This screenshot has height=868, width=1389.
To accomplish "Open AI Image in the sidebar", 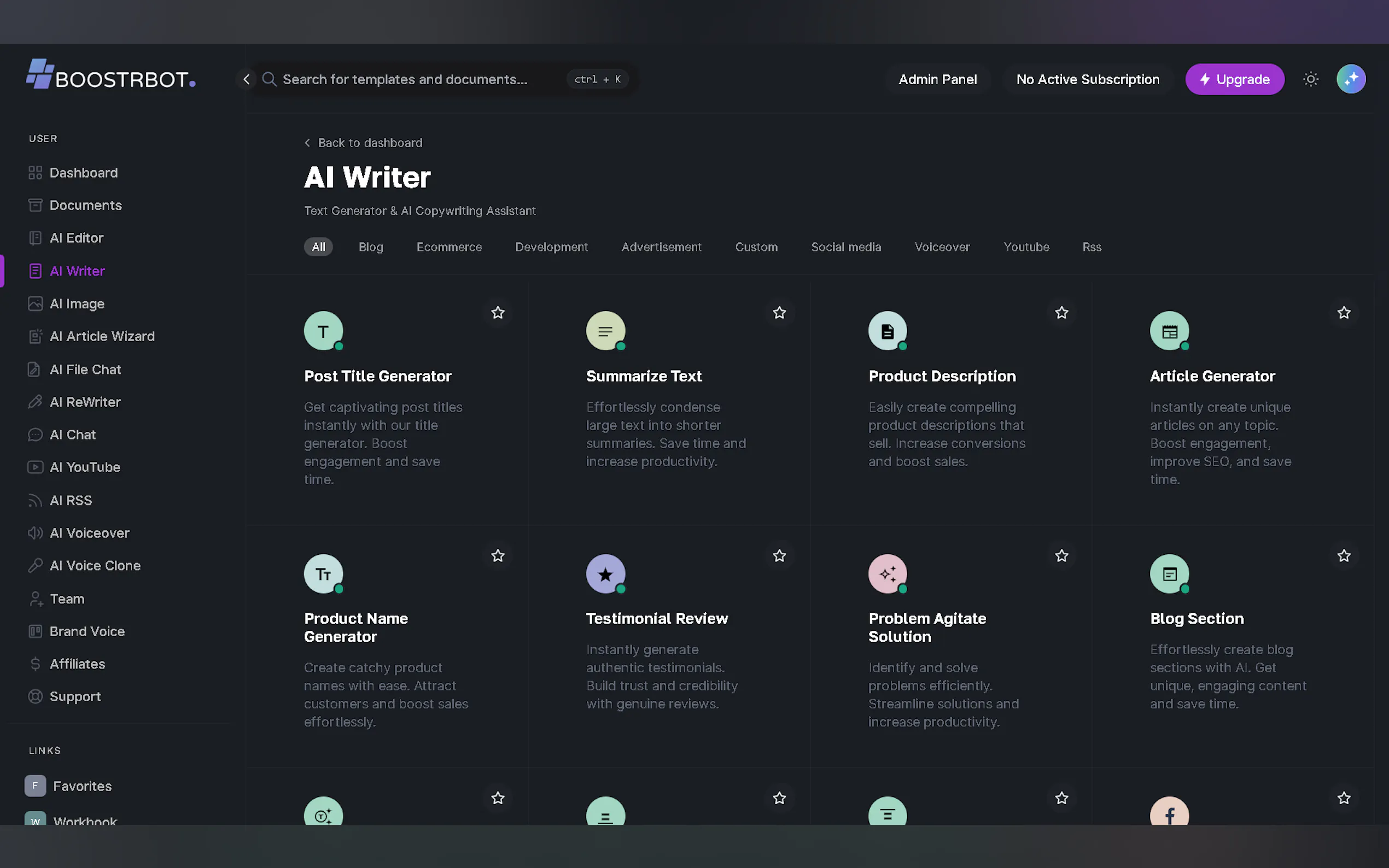I will (x=77, y=304).
